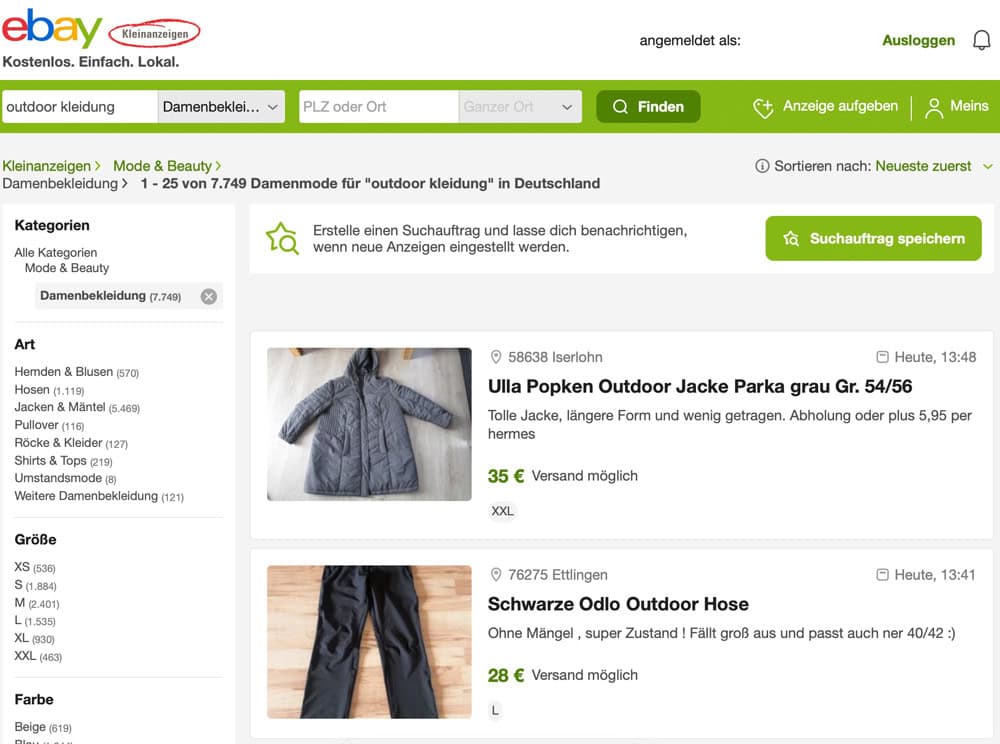Open Ulla Popken Outdoor Jacke Parka listing title
The image size is (1000, 744).
pos(700,386)
